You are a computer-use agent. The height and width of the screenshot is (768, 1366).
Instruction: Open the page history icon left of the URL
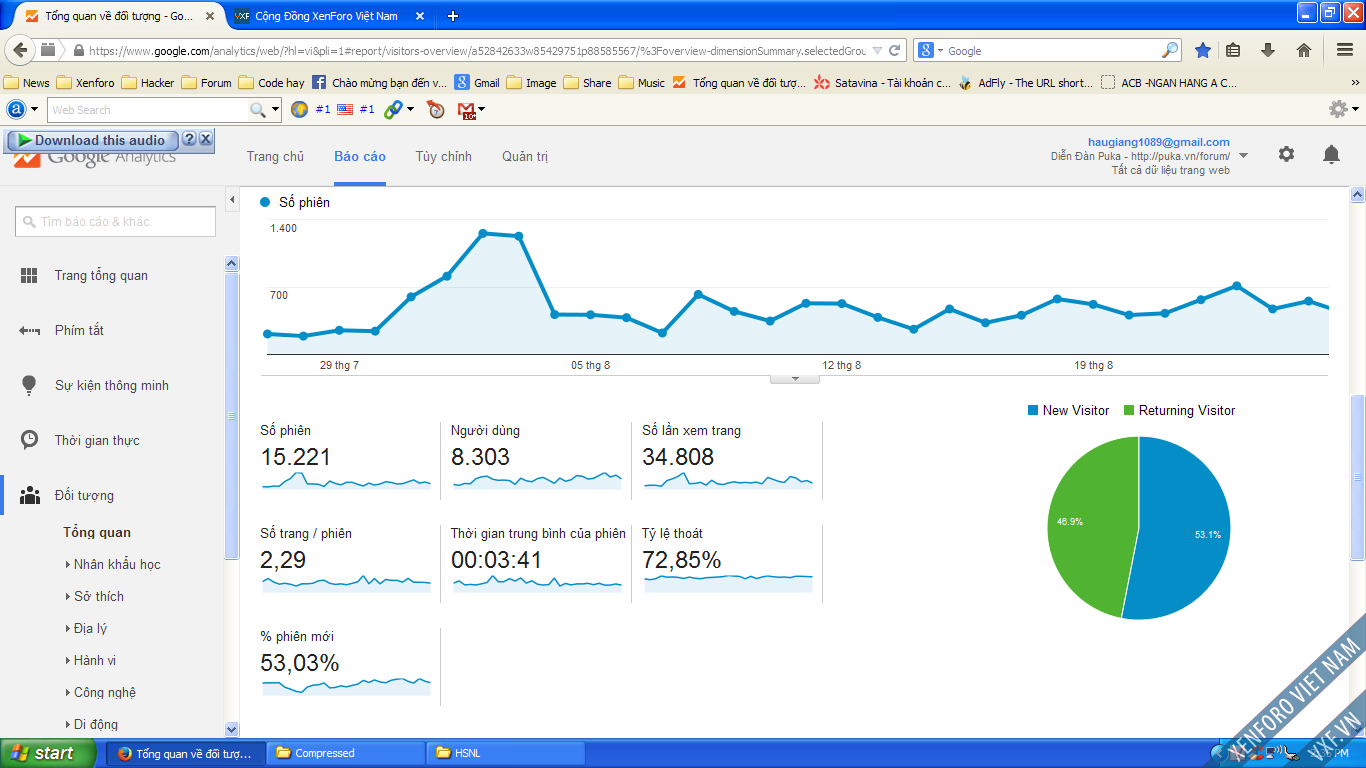[48, 50]
